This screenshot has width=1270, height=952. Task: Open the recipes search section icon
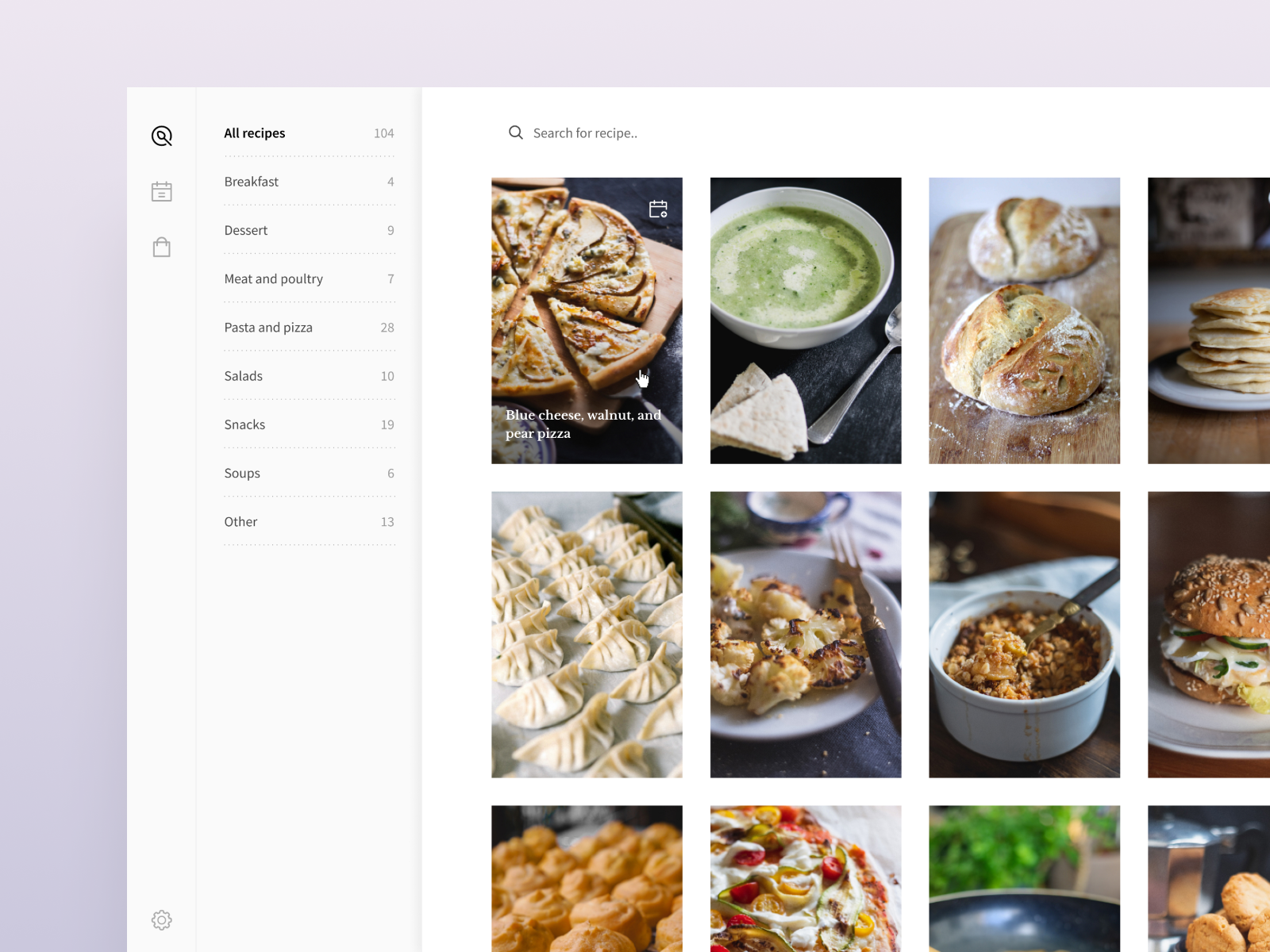click(162, 136)
